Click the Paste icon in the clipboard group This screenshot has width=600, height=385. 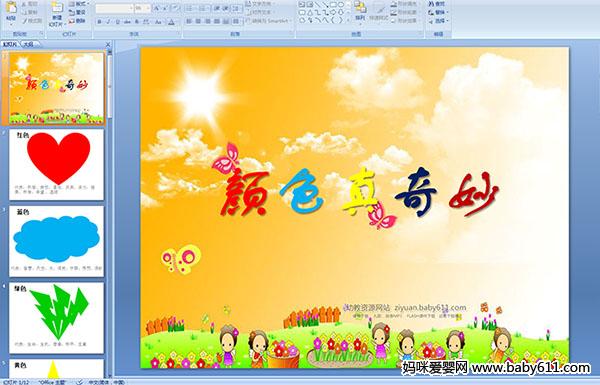point(11,11)
